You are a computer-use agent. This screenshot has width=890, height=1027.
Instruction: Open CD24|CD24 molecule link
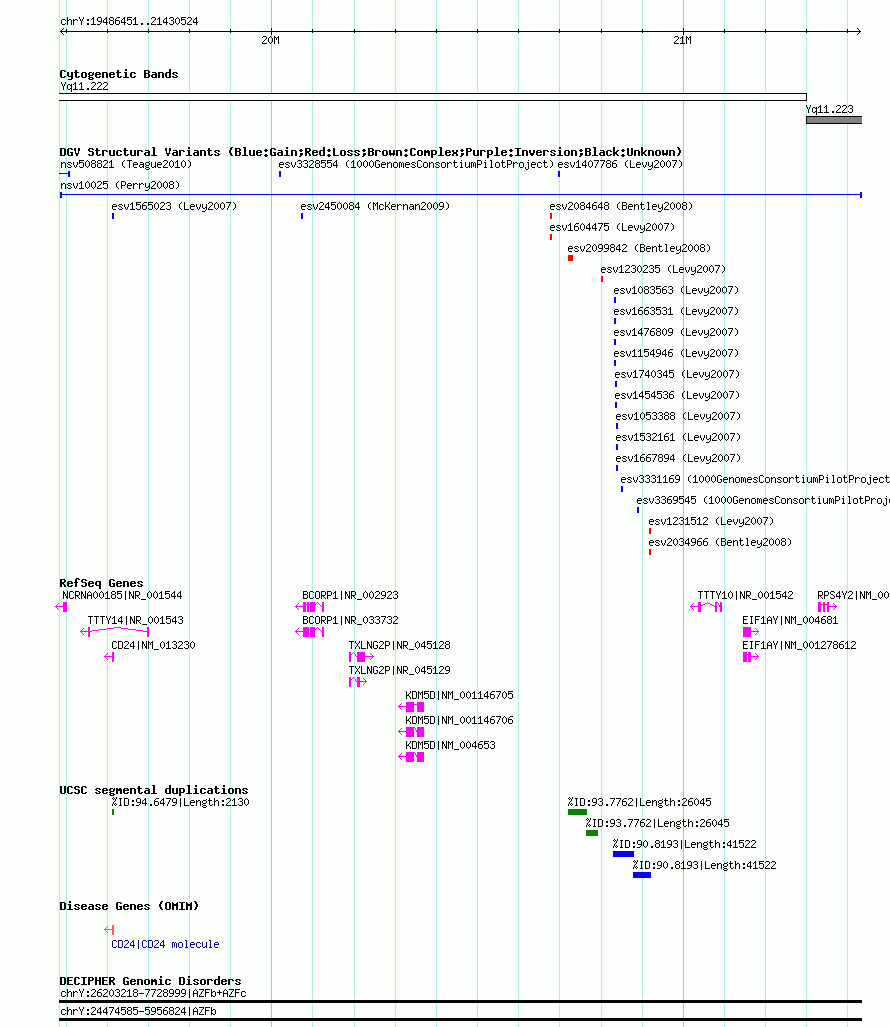pos(165,944)
